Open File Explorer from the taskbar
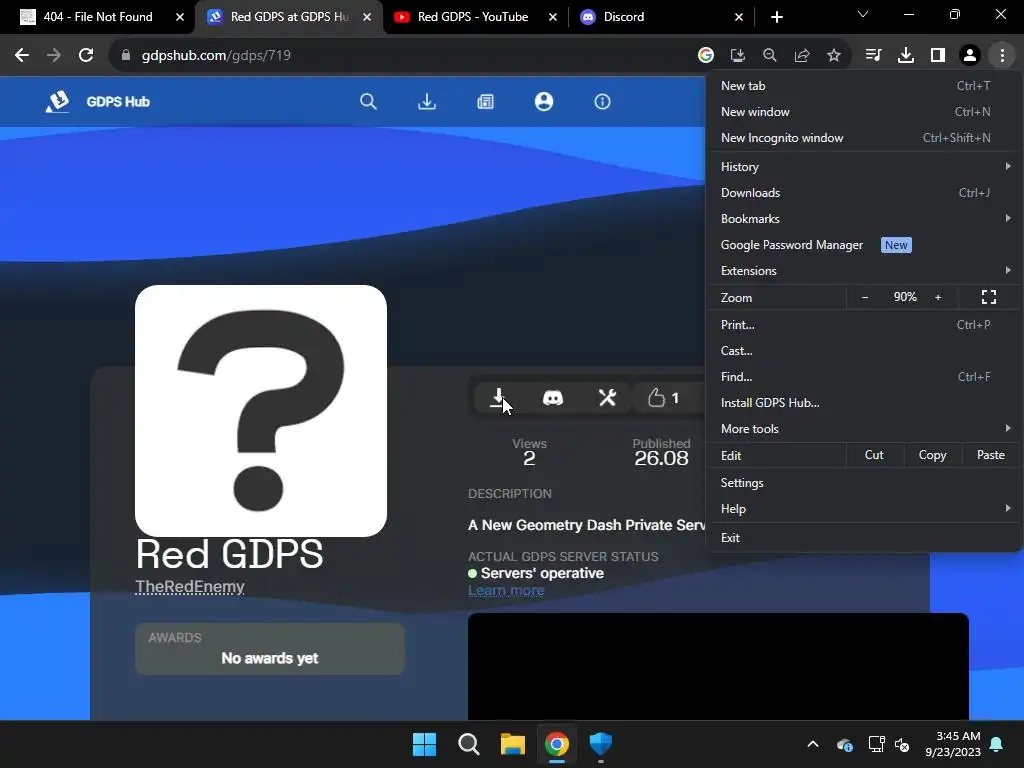1024x768 pixels. (513, 744)
